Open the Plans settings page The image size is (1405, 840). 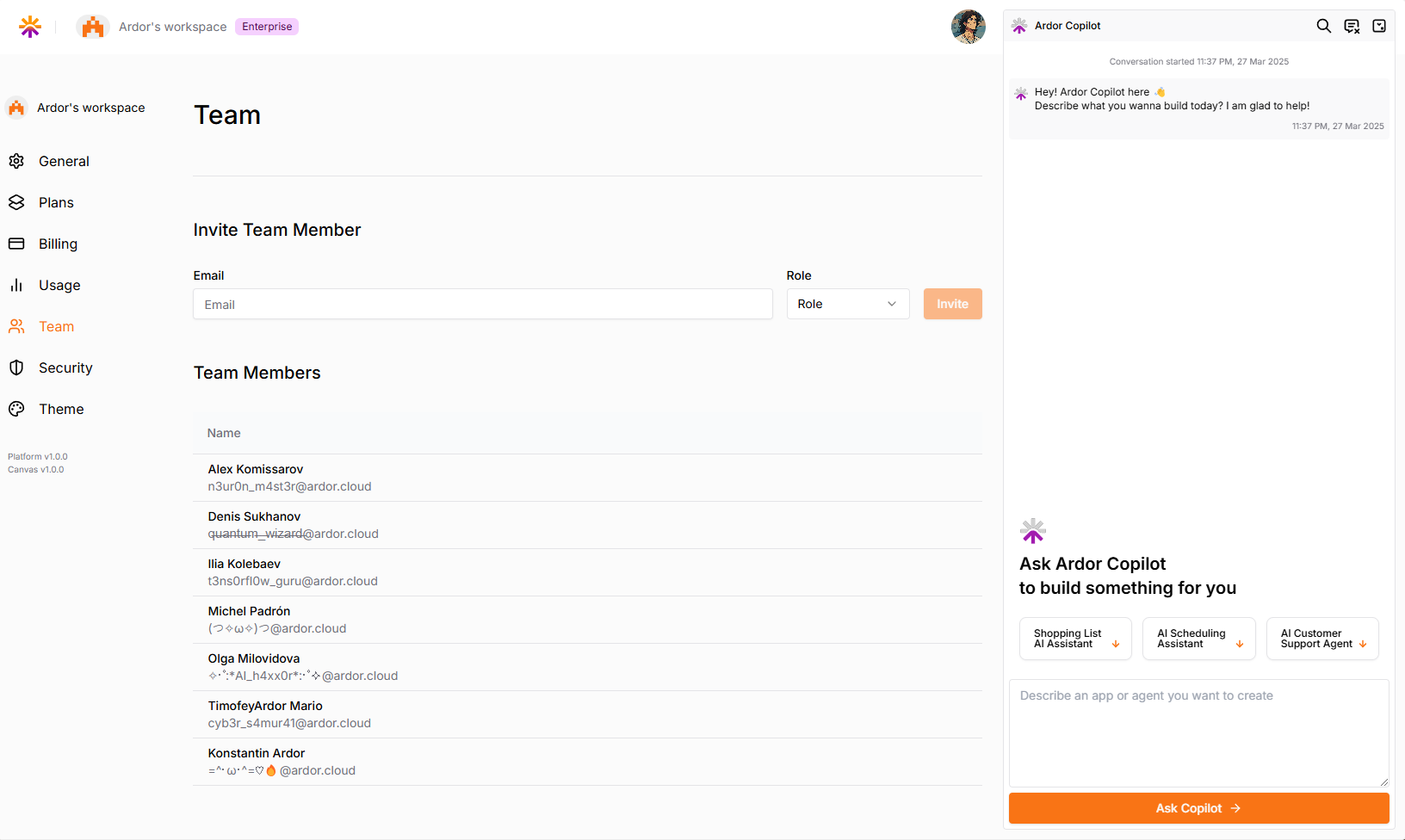pyautogui.click(x=56, y=202)
